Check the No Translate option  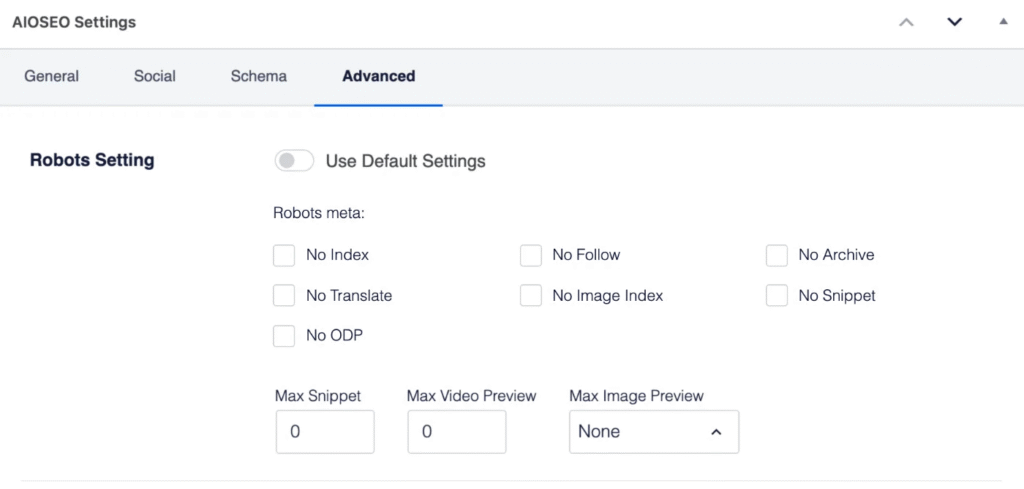(x=284, y=296)
